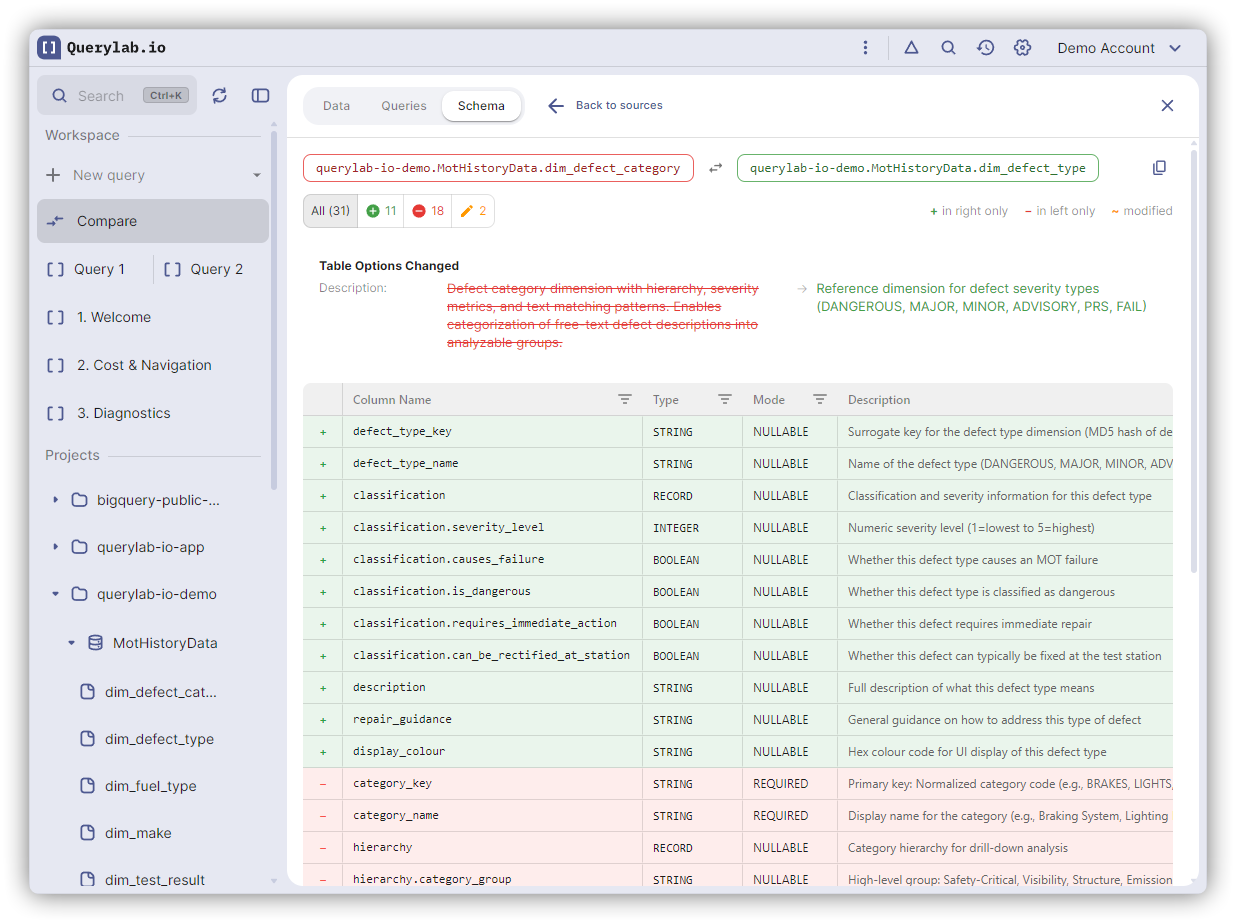Click the Back to sources link
Viewport: 1236px width, 923px height.
click(605, 106)
